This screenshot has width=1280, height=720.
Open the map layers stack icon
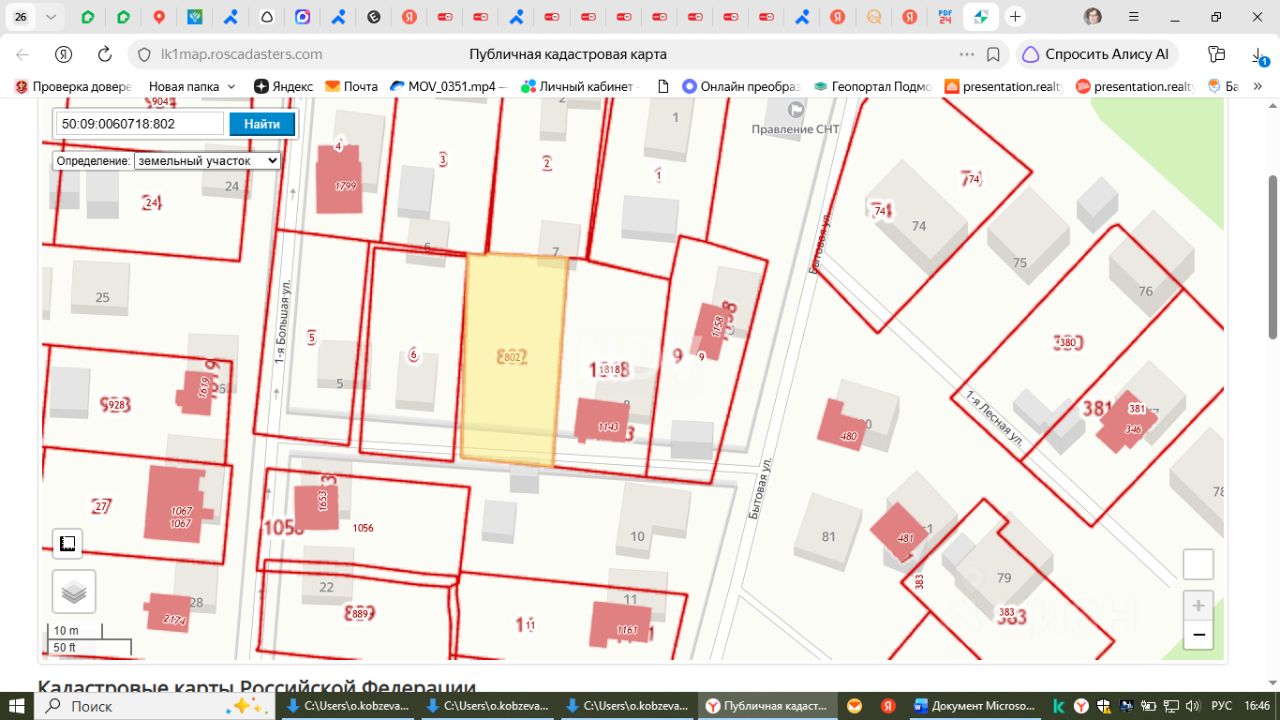pyautogui.click(x=74, y=592)
